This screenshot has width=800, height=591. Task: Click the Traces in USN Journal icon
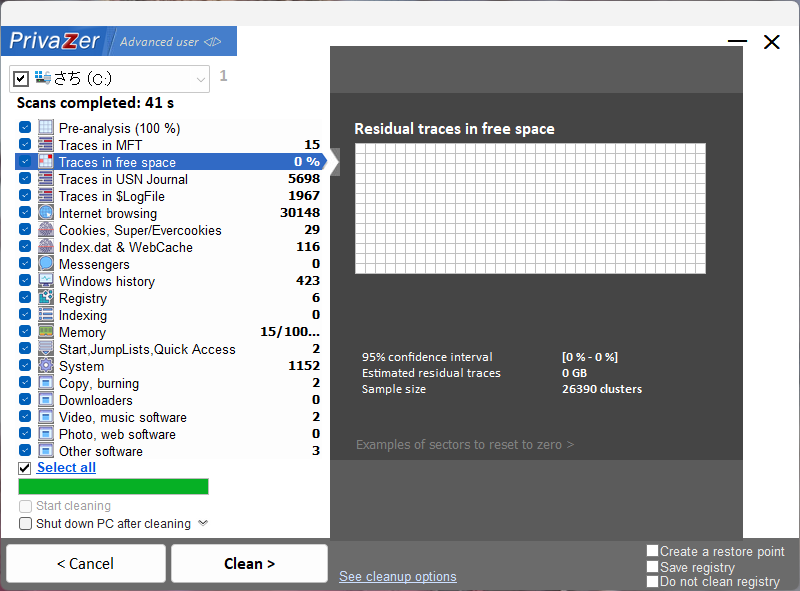click(x=46, y=178)
